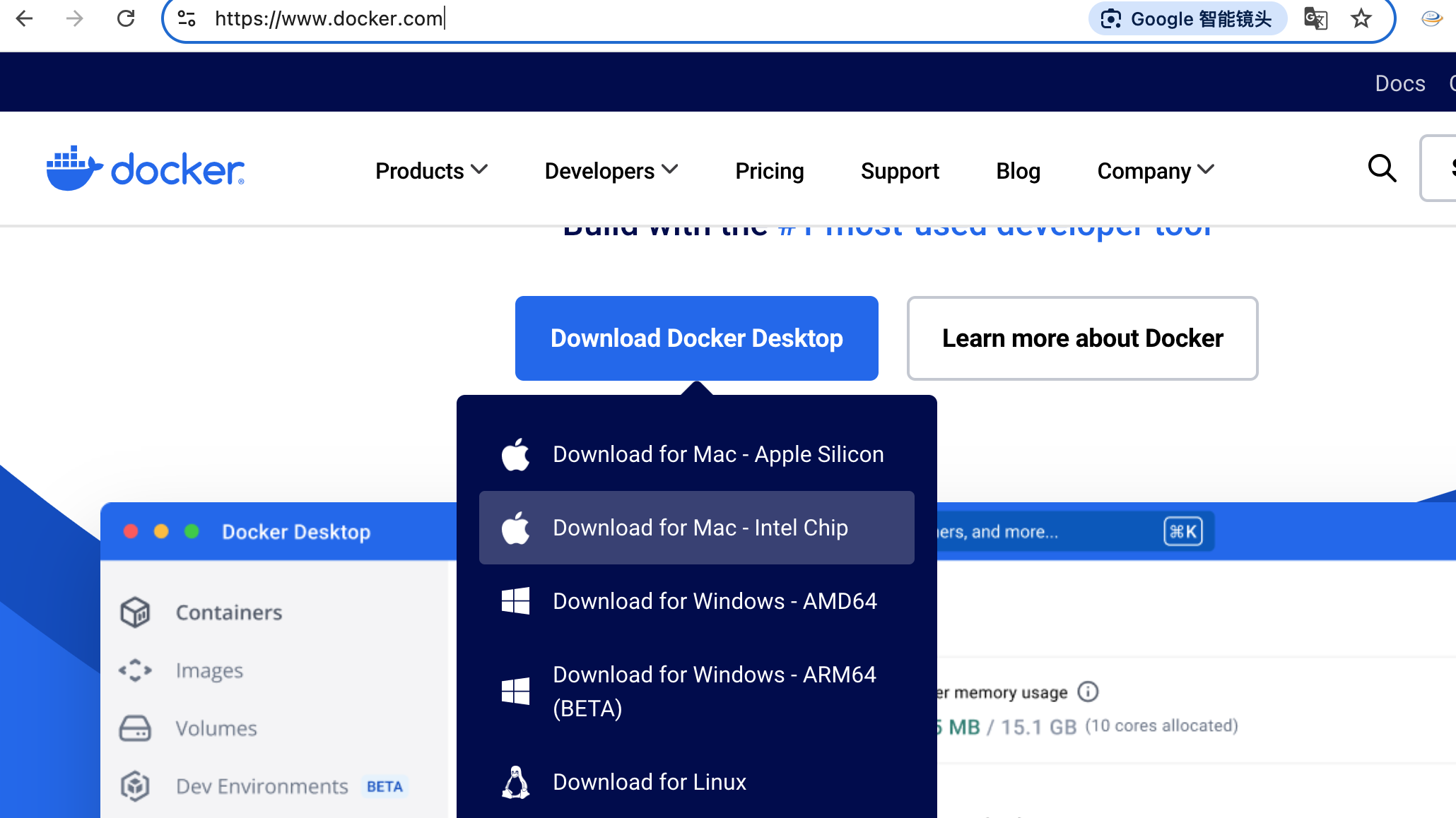Click the Windows logo beside AMD64

tap(515, 601)
